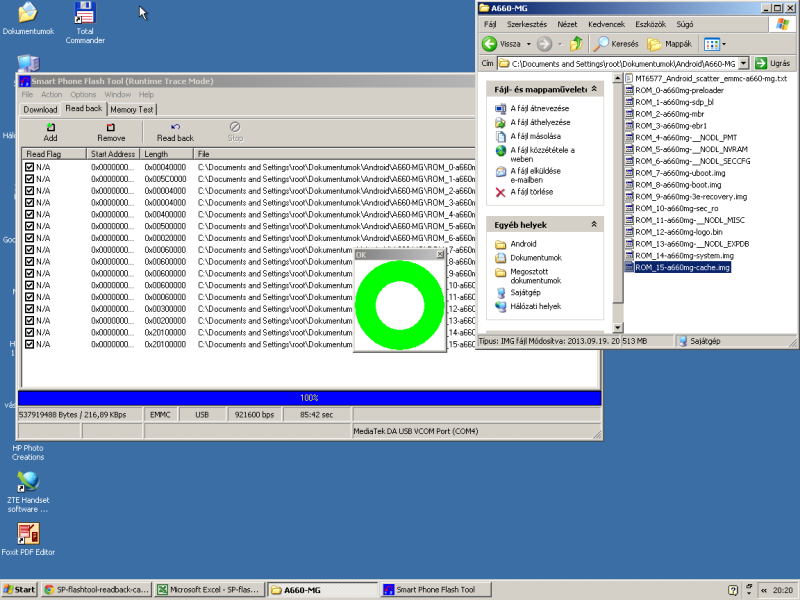800x600 pixels.
Task: Click the Add icon in Flash Tool toolbar
Action: (50, 127)
